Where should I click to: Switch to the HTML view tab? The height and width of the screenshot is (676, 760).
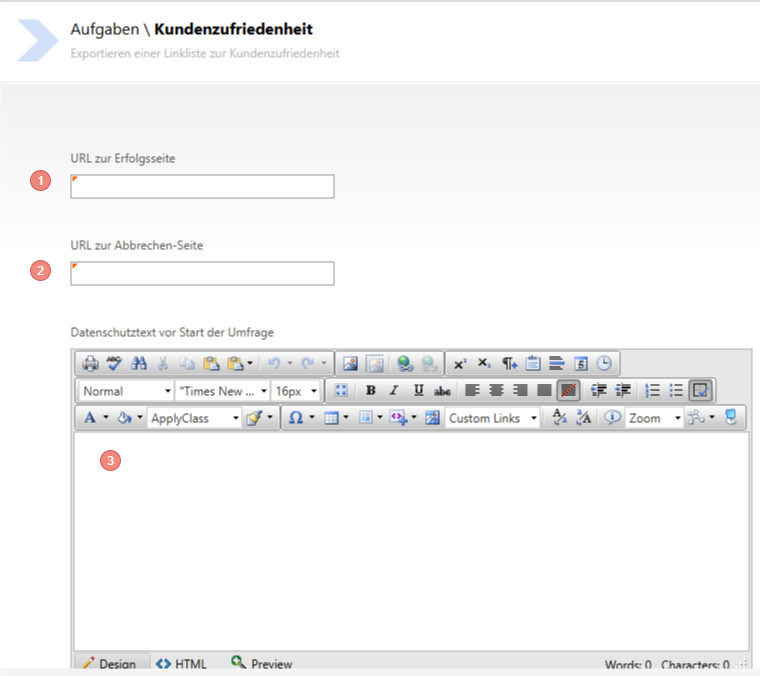(x=182, y=664)
